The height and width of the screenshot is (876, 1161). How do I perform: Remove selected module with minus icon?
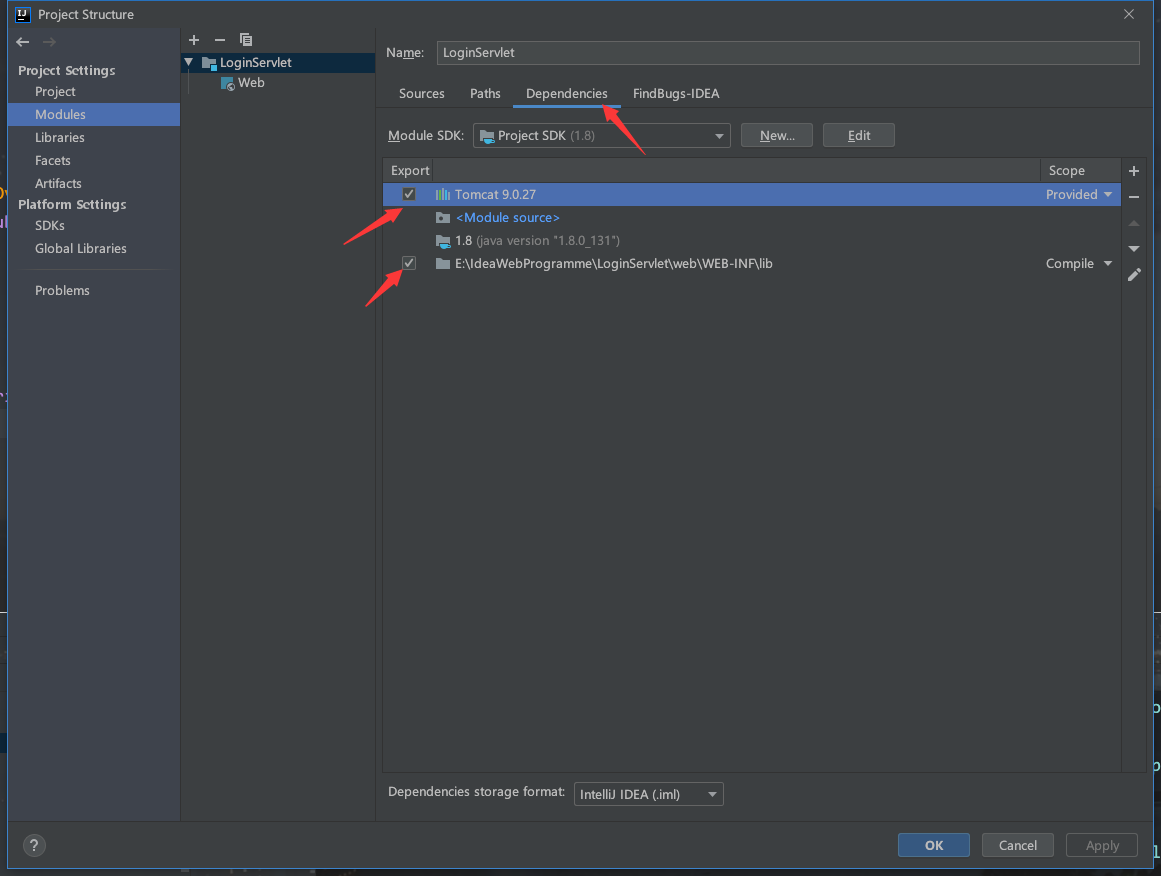(220, 40)
